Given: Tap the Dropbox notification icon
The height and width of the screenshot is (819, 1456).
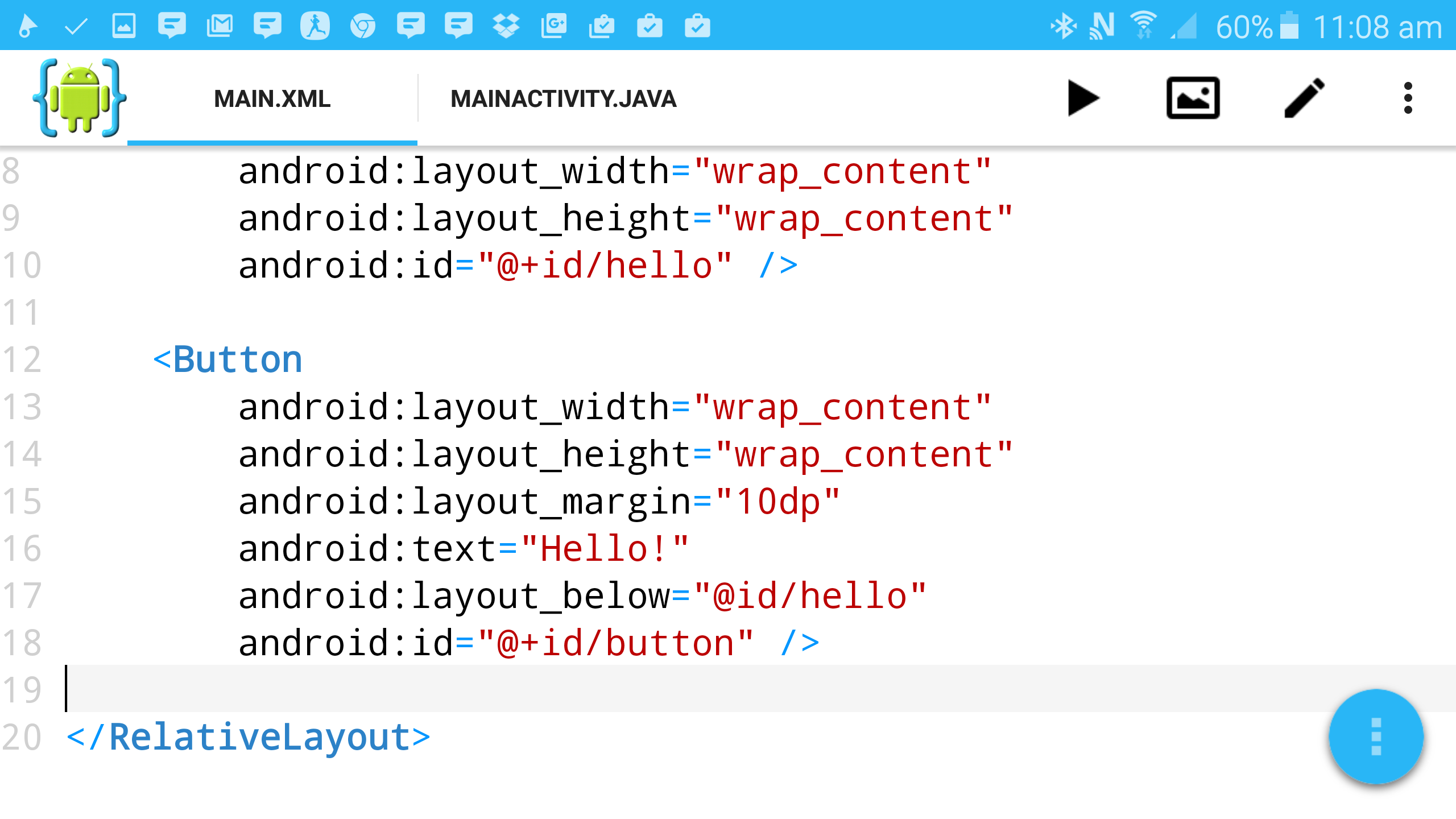Looking at the screenshot, I should [506, 26].
